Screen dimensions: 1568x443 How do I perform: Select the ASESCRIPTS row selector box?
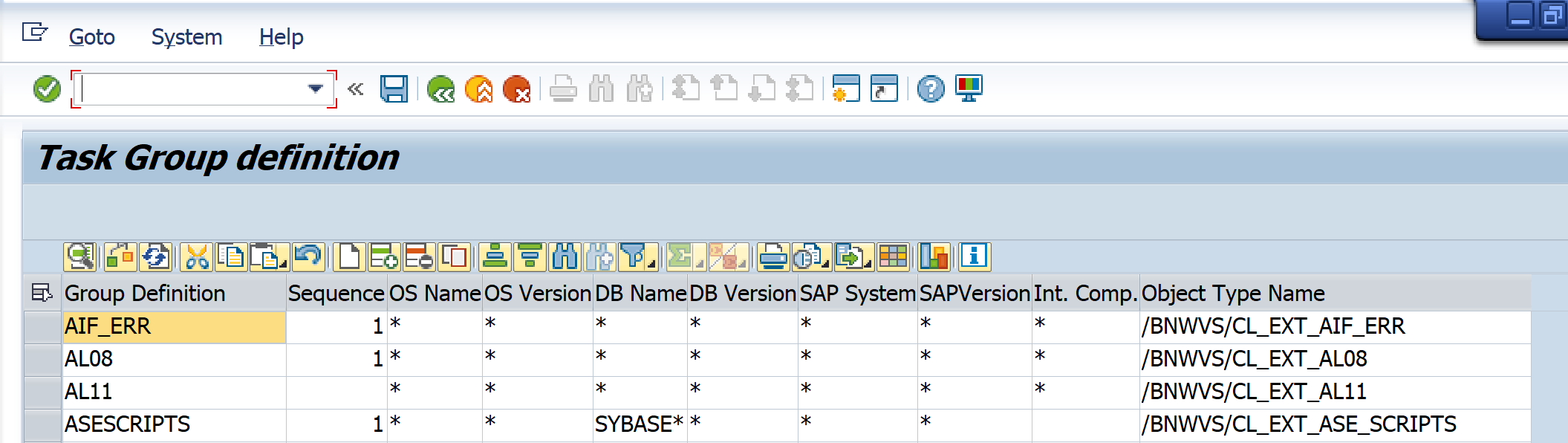pyautogui.click(x=43, y=424)
